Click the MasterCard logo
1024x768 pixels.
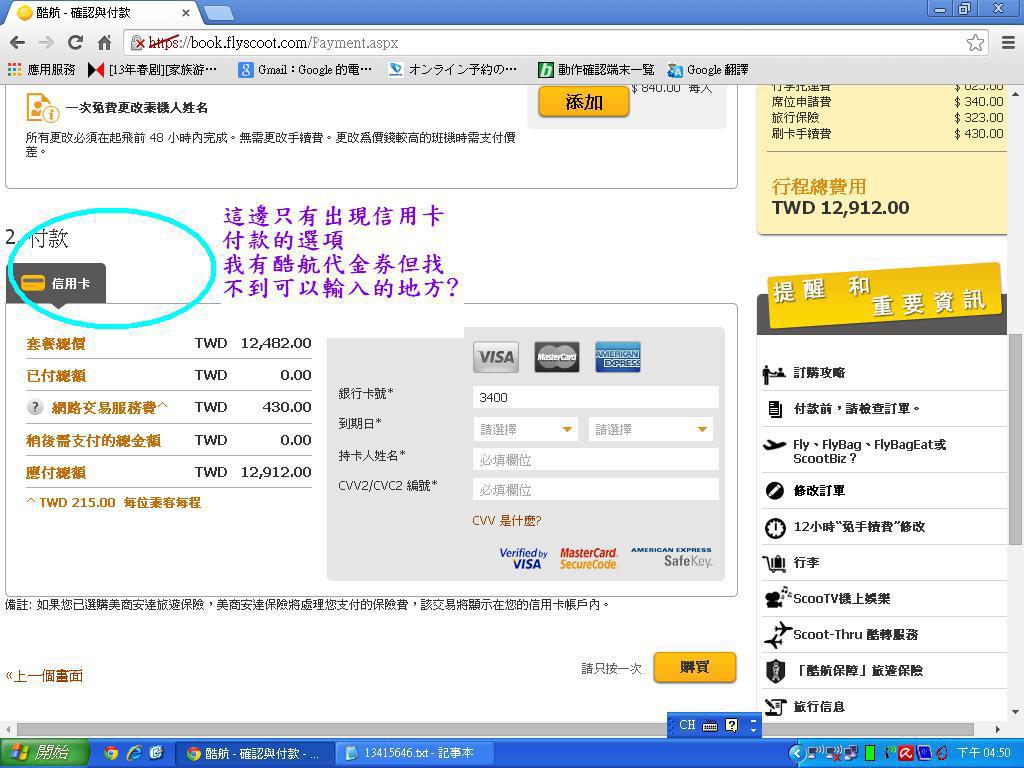(x=556, y=357)
